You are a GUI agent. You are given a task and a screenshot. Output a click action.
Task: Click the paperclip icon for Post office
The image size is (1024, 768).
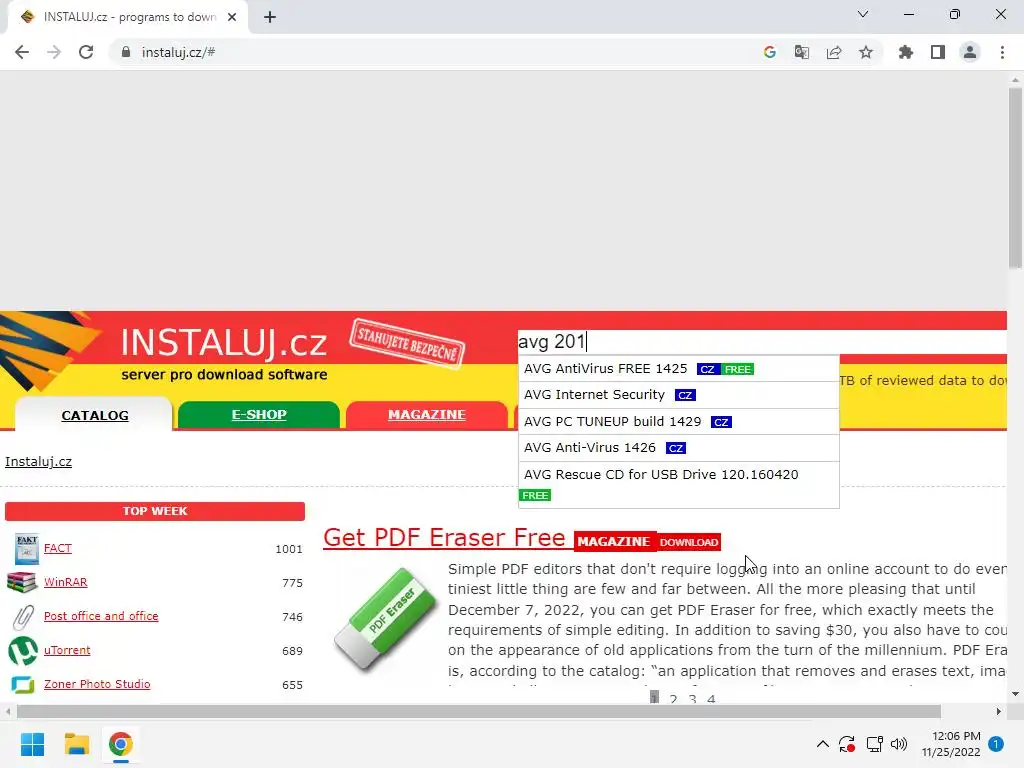pyautogui.click(x=24, y=616)
